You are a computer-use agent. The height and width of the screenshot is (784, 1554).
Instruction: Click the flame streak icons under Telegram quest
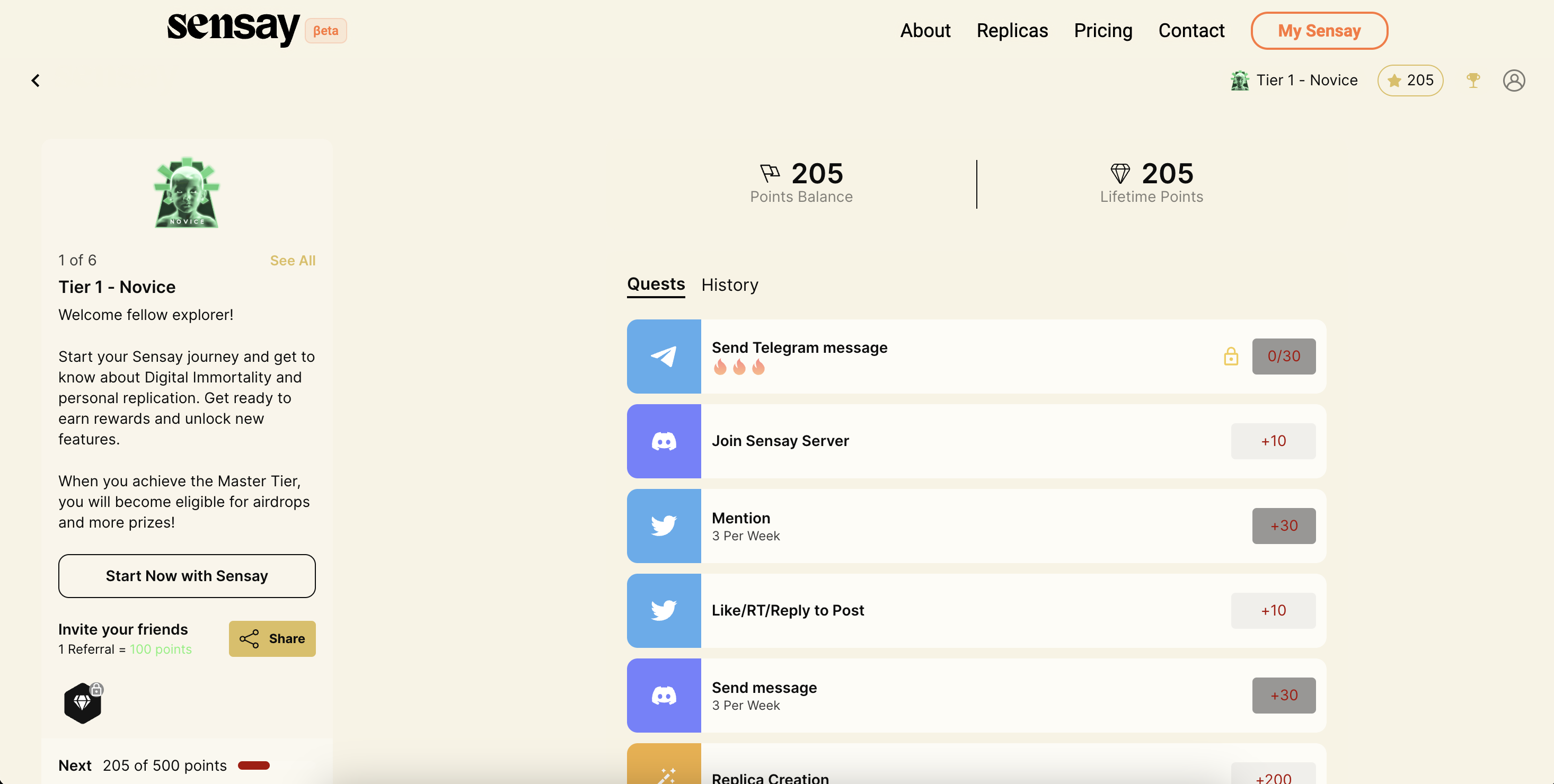(x=739, y=367)
